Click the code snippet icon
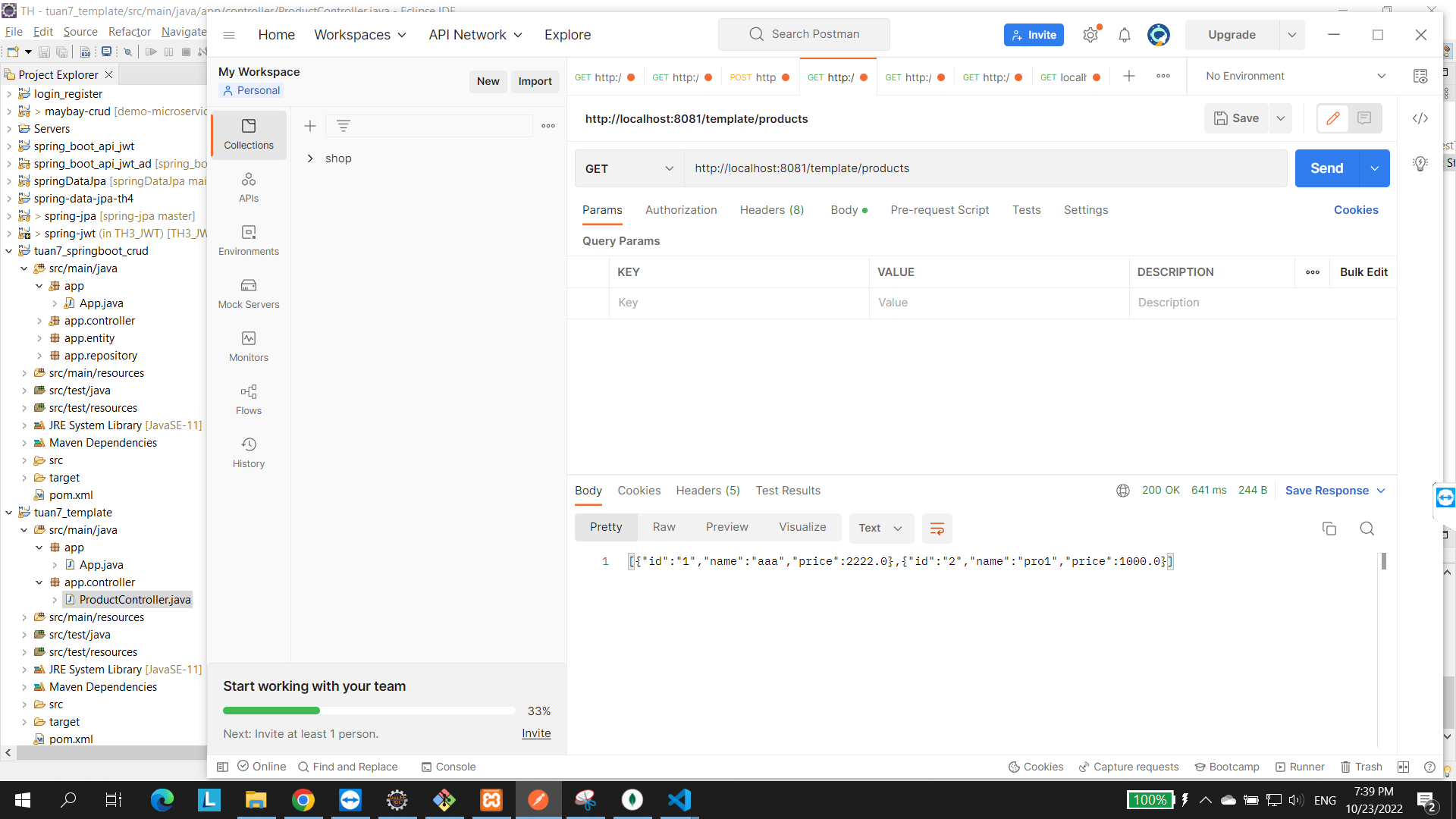Screen dimensions: 1456x819 pos(1420,118)
